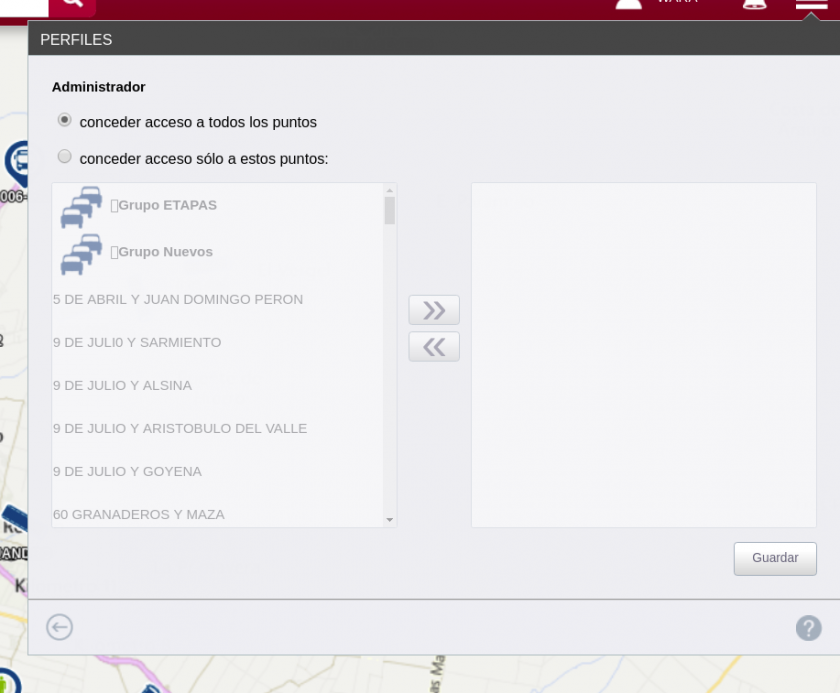
Task: Click the Administrador section heading
Action: [98, 87]
